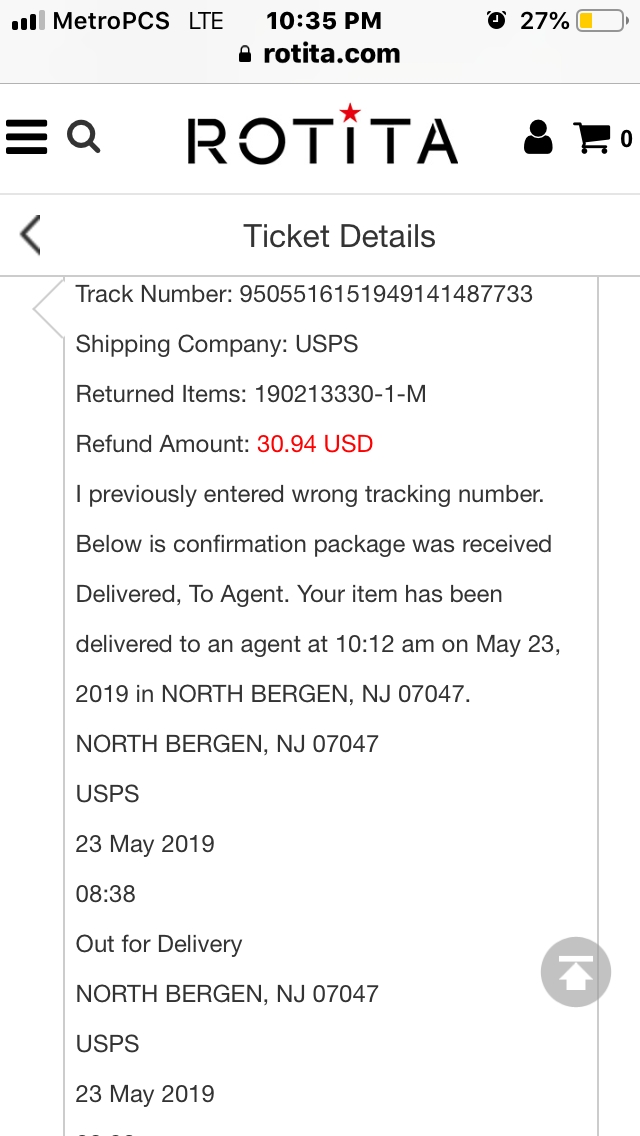Tap the Shipping Company: USPS line
Viewport: 640px width, 1136px height.
tap(217, 344)
